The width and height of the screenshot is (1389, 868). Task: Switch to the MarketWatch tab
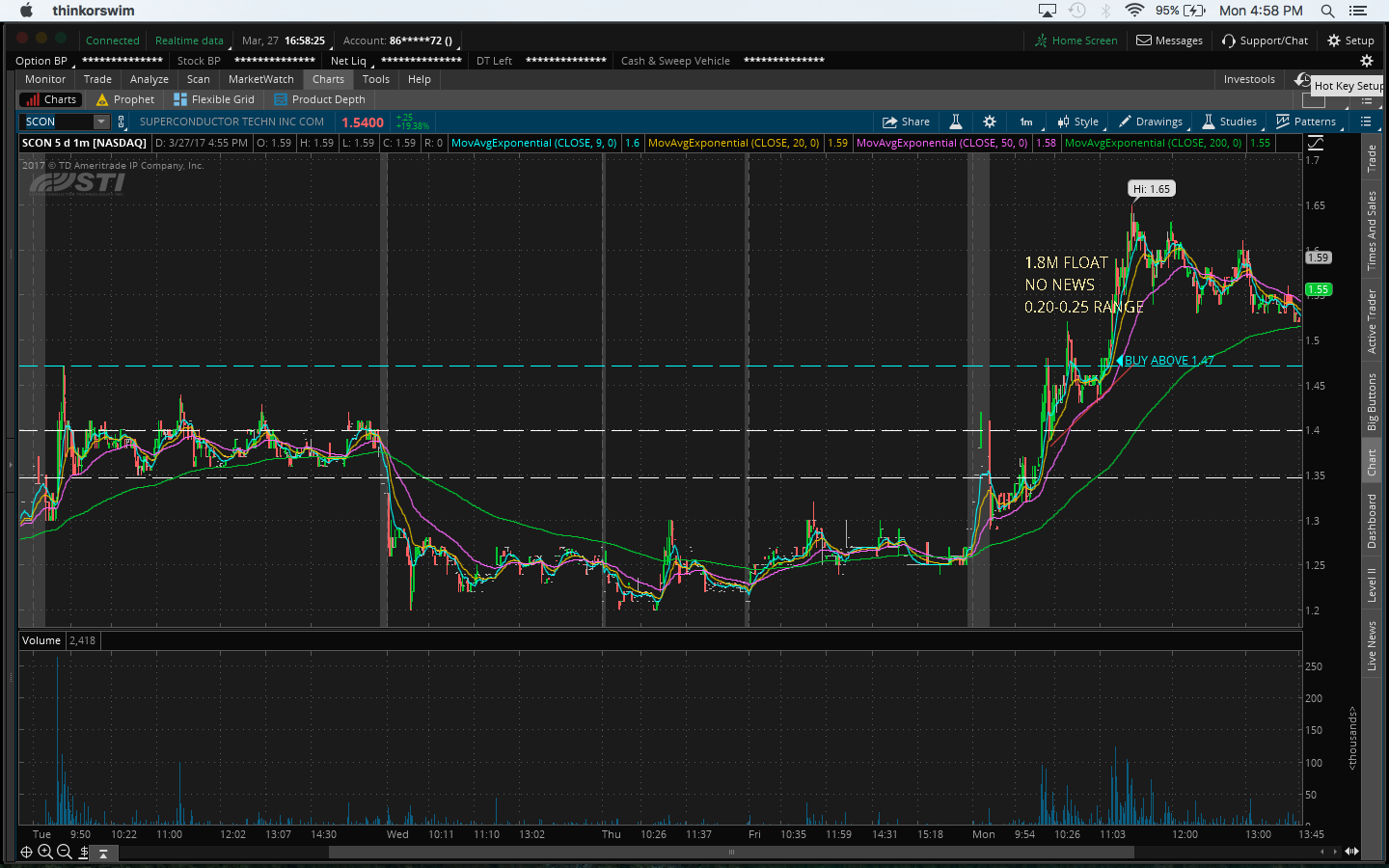coord(260,79)
